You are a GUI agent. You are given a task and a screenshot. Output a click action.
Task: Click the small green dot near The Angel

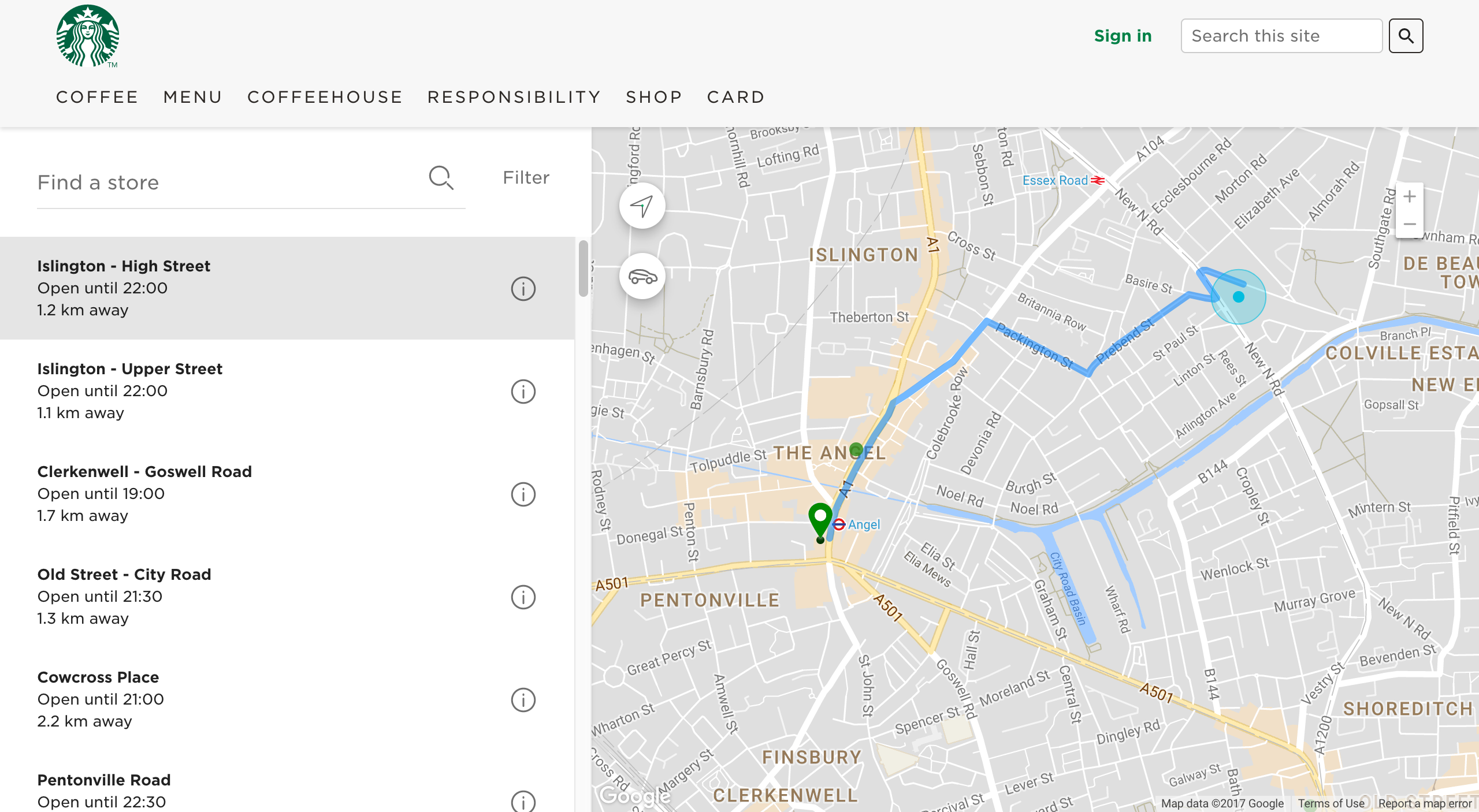(856, 449)
